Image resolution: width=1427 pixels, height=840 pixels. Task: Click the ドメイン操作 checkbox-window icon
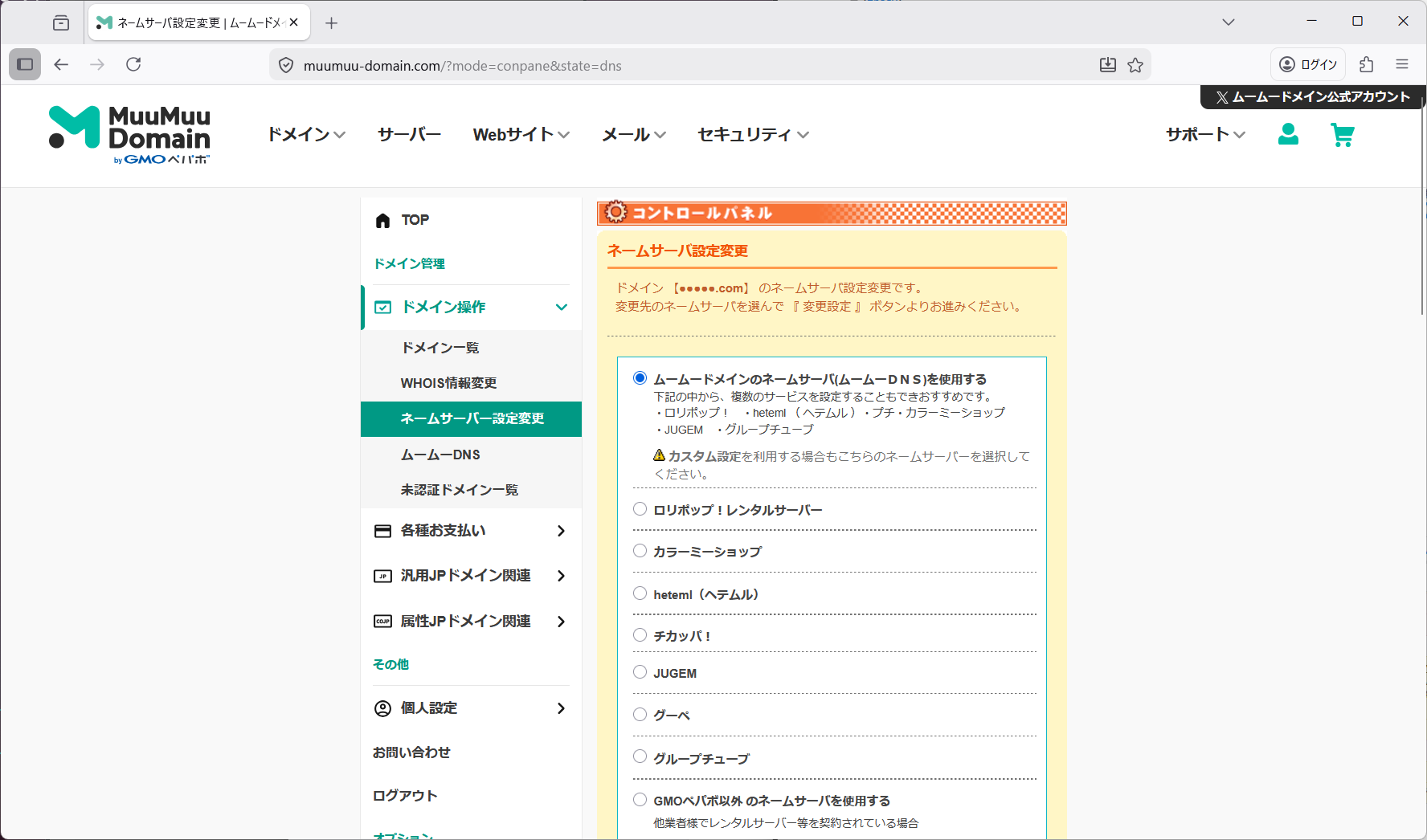(383, 308)
